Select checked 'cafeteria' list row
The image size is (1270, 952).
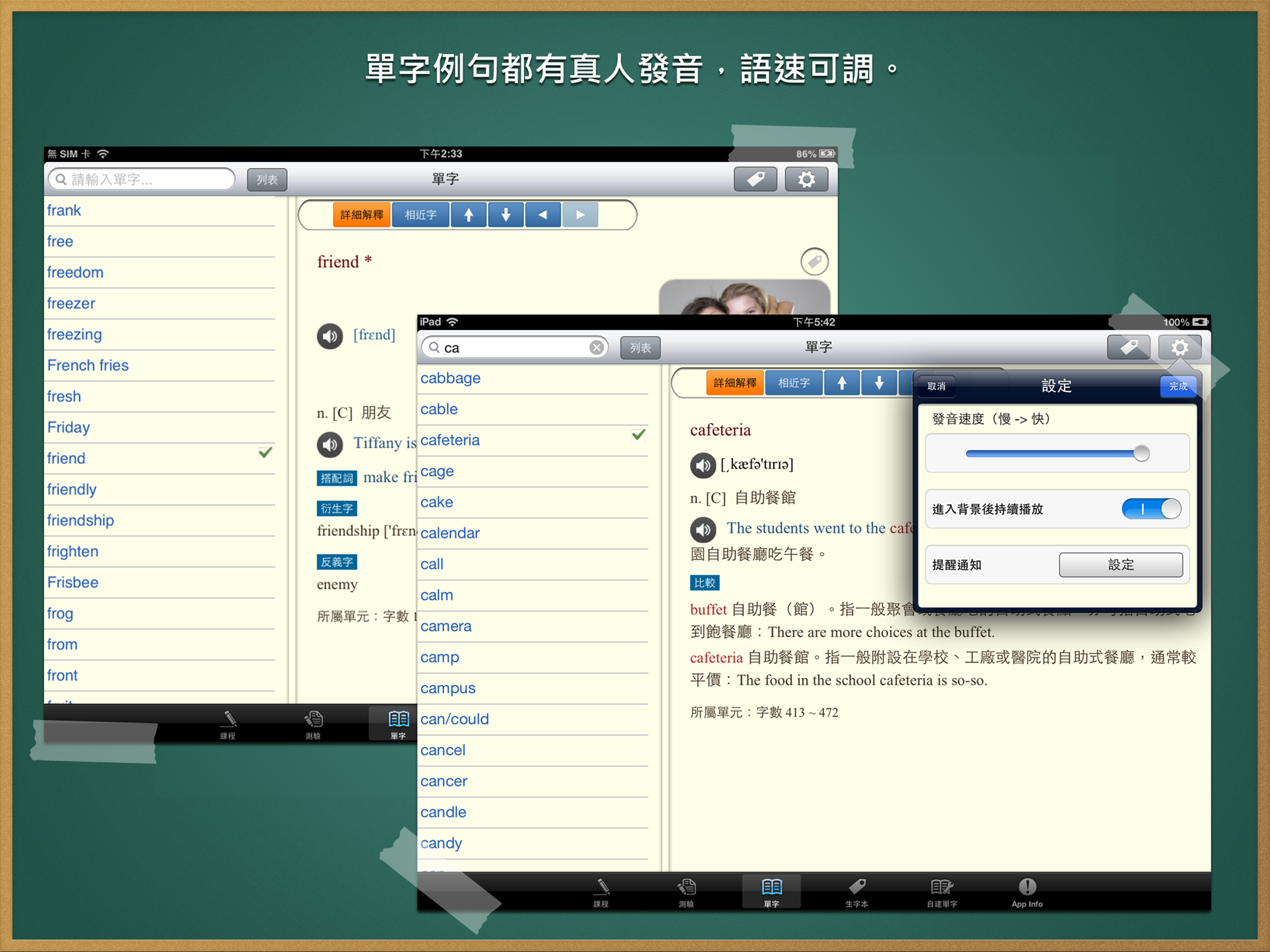[x=533, y=440]
